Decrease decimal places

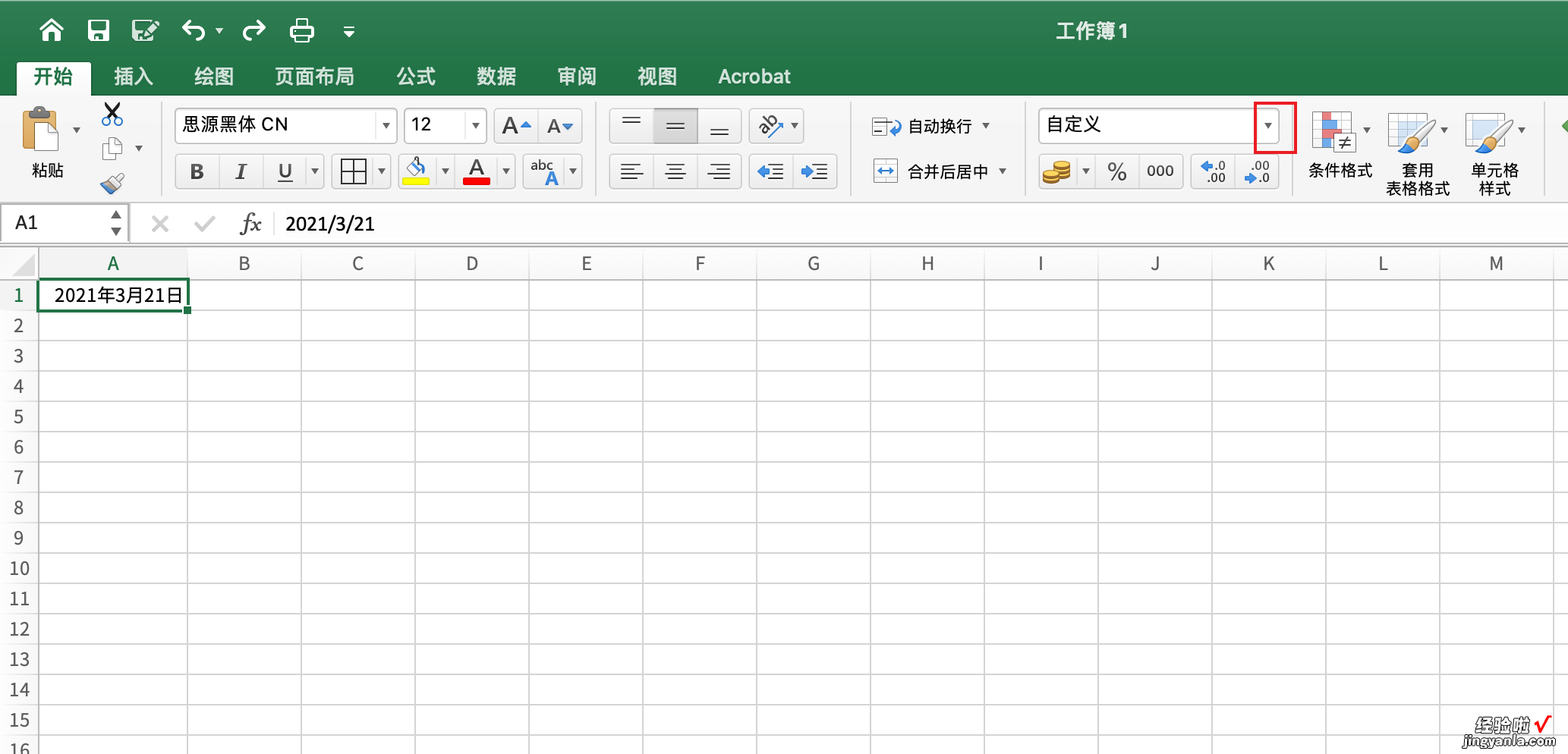[x=1257, y=171]
